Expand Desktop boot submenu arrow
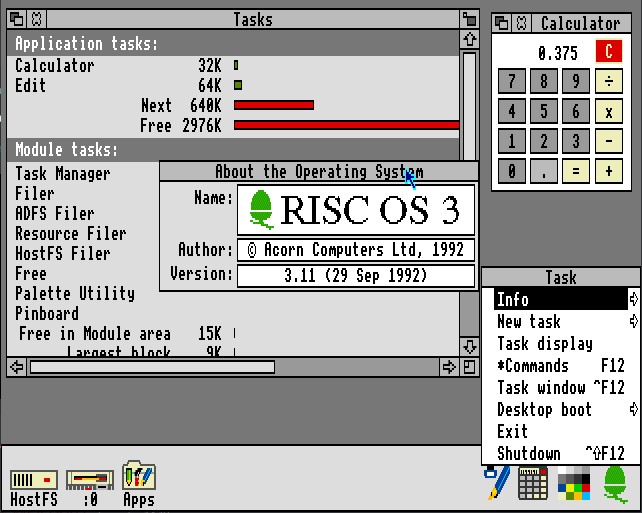Screen dimensions: 642x513 (x=634, y=409)
